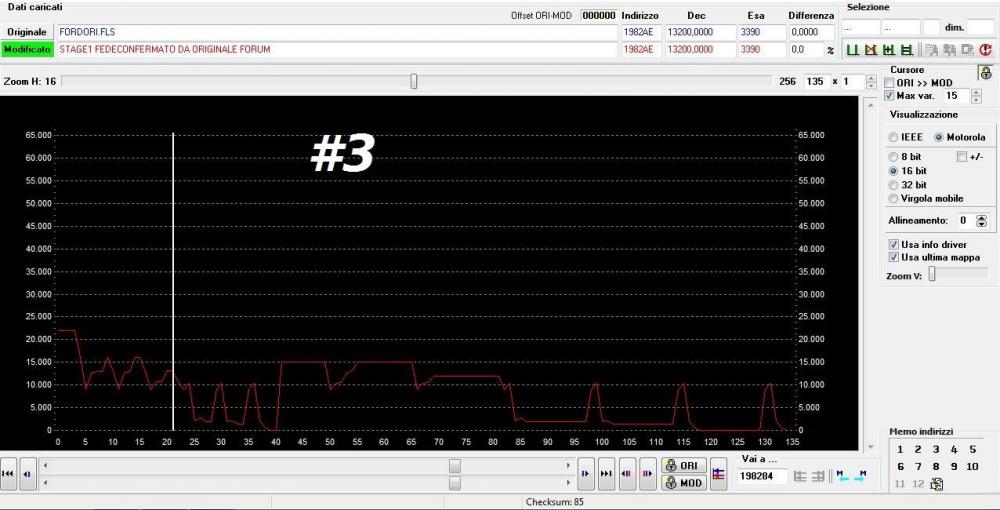This screenshot has width=1000, height=510.
Task: Click the jump-to-start navigation button
Action: click(8, 474)
